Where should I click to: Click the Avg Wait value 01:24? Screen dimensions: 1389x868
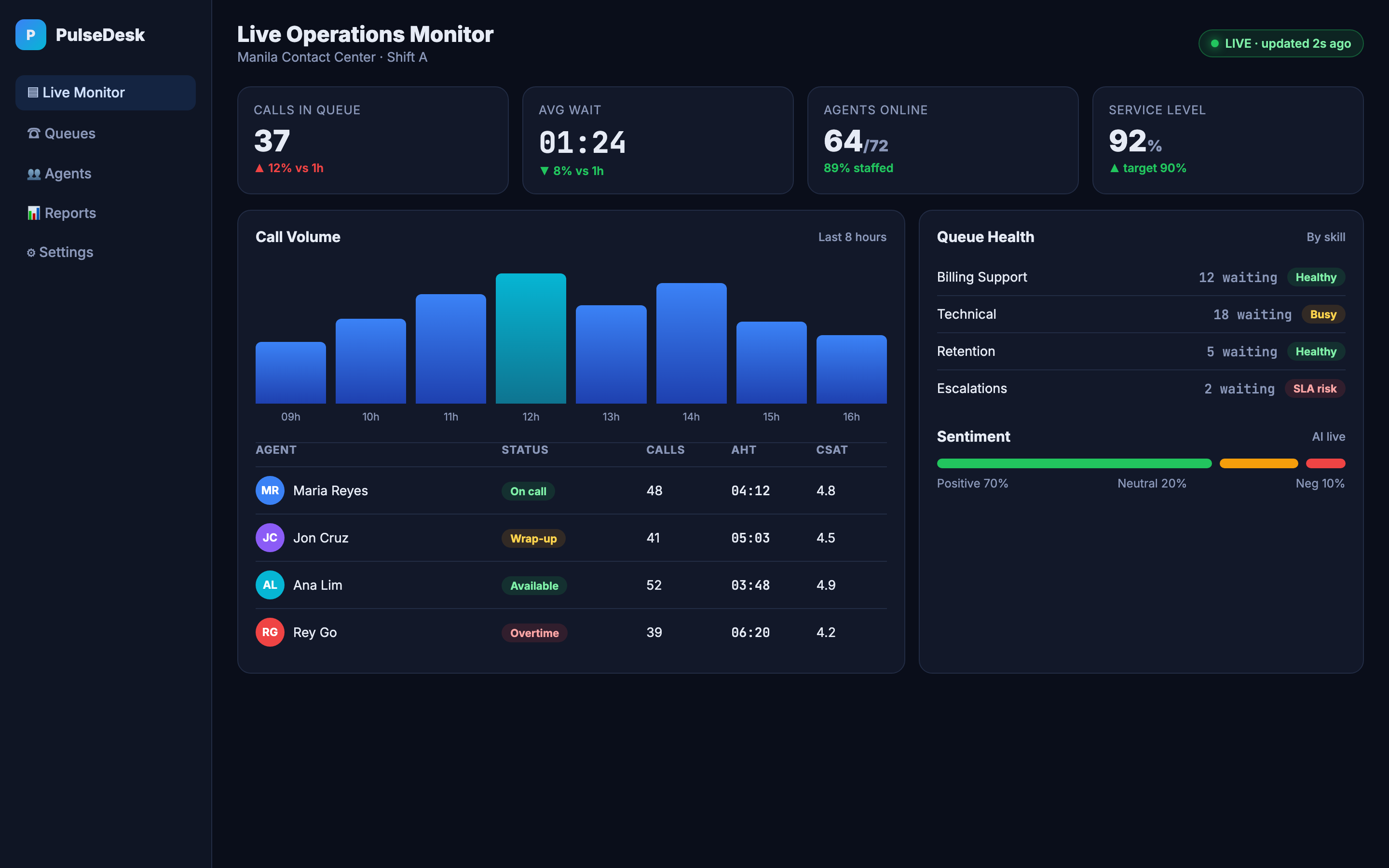coord(582,142)
